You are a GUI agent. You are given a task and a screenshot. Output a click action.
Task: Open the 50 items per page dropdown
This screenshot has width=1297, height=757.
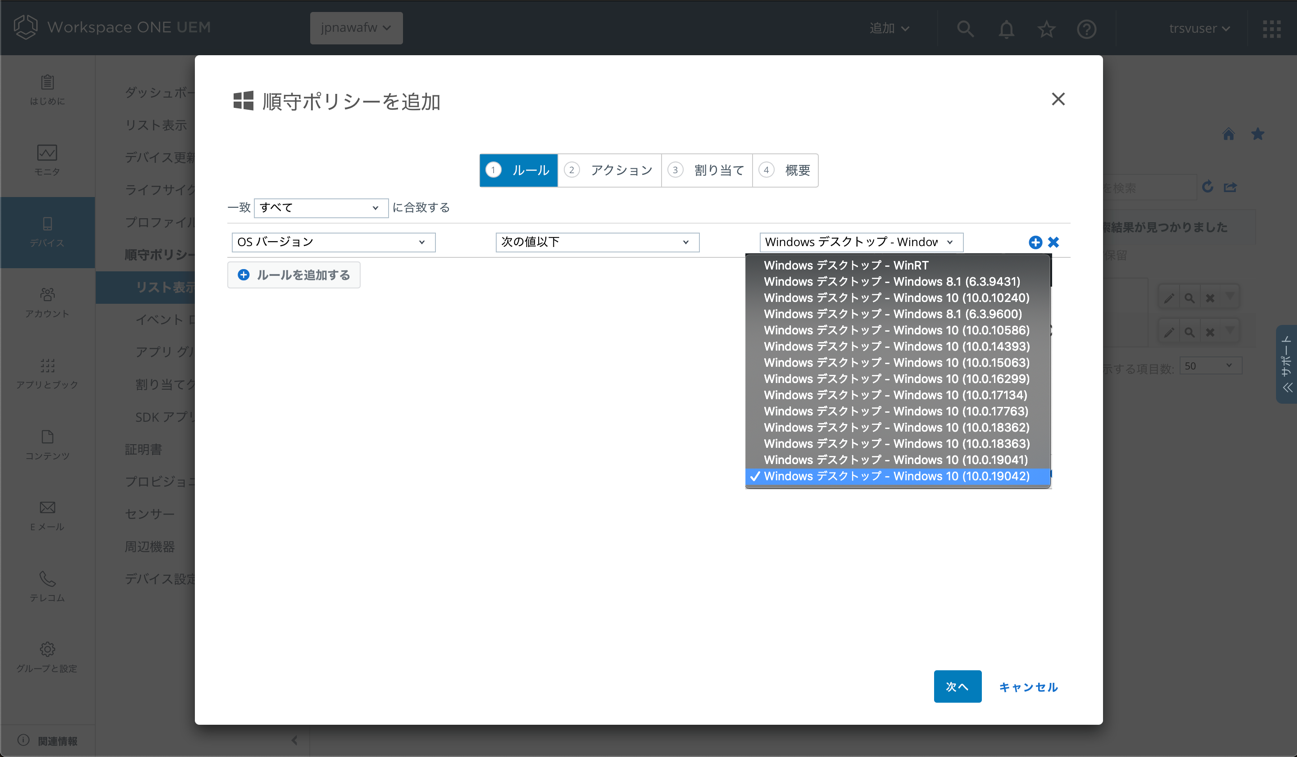click(x=1210, y=366)
